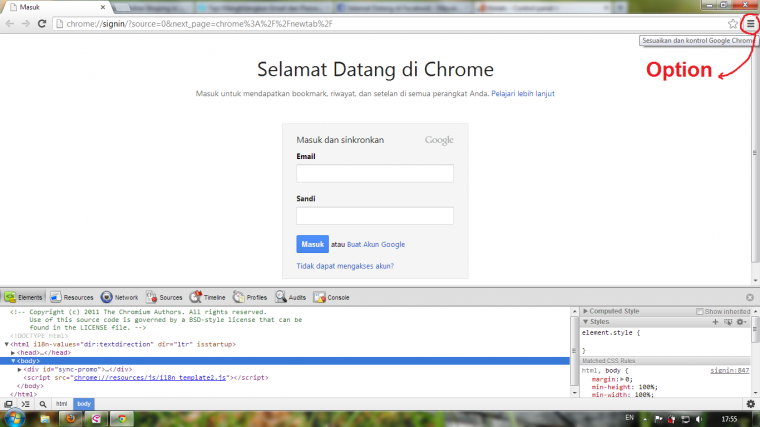The height and width of the screenshot is (427, 760).
Task: Toggle element state icon in Styles
Action: click(728, 322)
